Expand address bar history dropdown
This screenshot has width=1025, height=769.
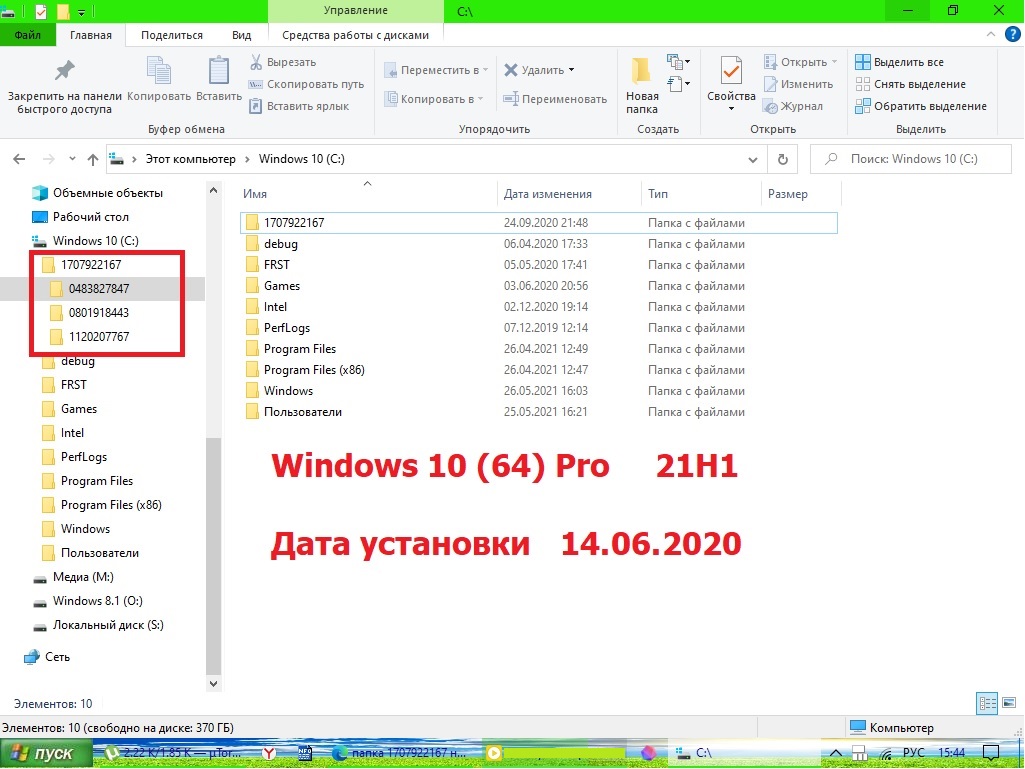coord(753,159)
